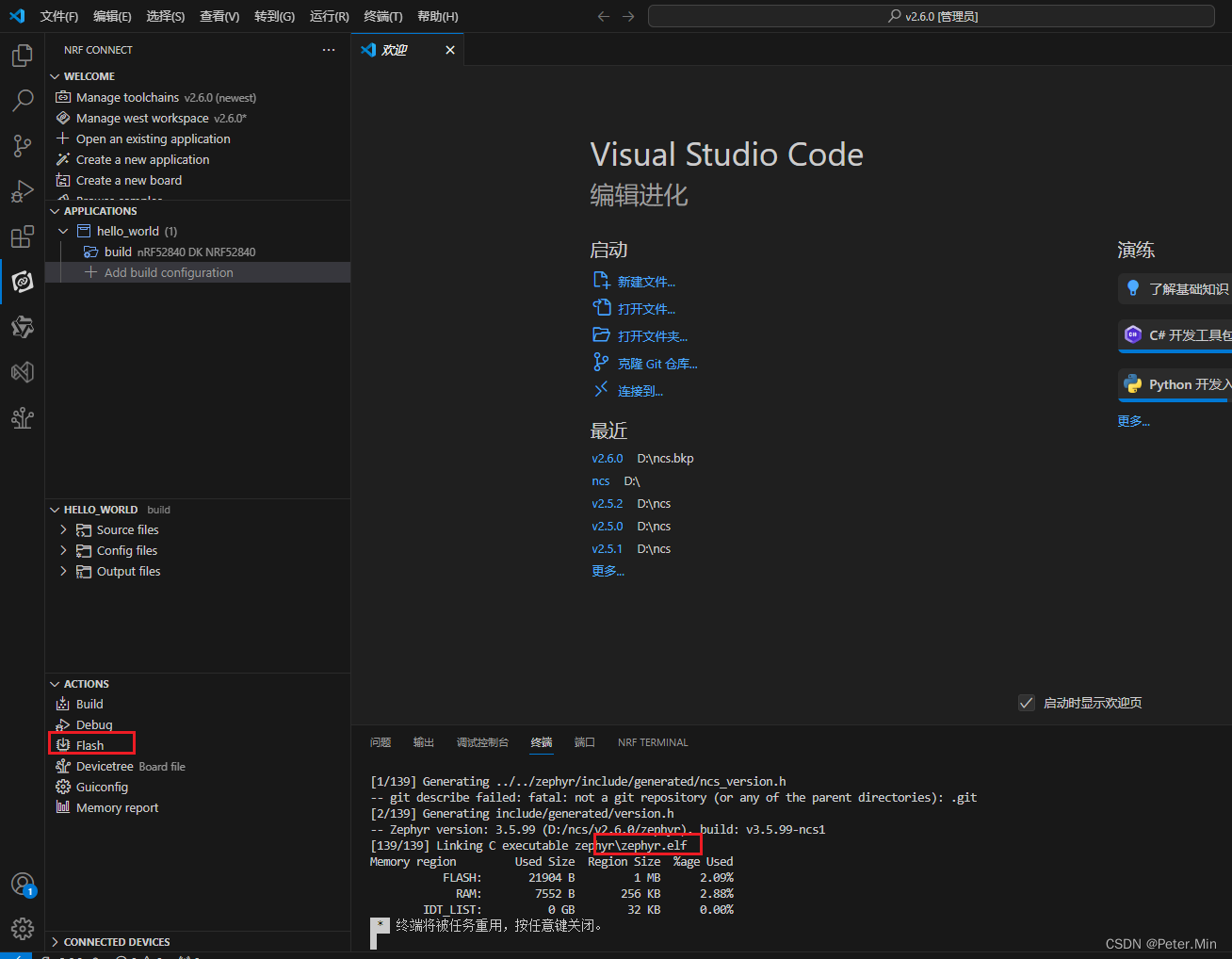
Task: Expand the Config files folder
Action: [x=63, y=550]
